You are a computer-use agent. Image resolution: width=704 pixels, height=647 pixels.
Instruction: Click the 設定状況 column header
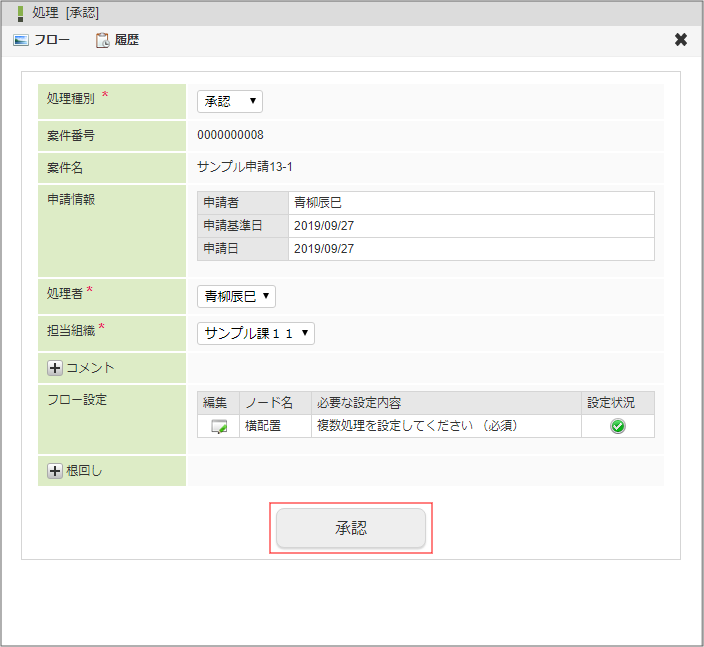(x=618, y=403)
